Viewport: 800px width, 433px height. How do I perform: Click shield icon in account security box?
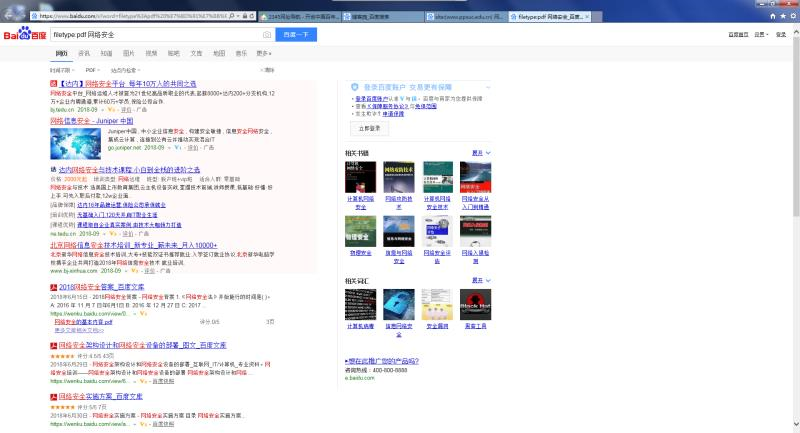[x=355, y=87]
